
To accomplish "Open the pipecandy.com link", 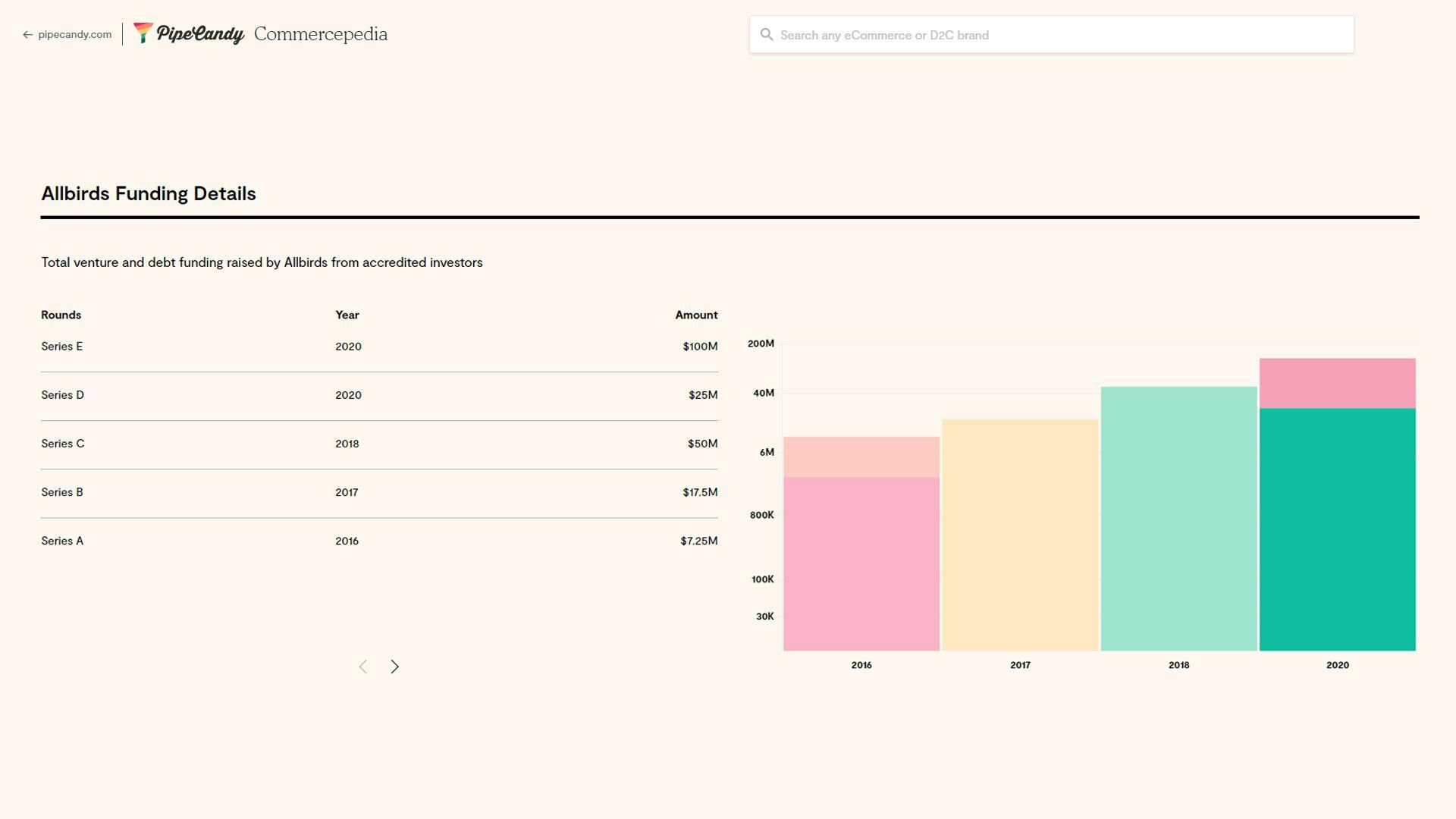I will [74, 35].
